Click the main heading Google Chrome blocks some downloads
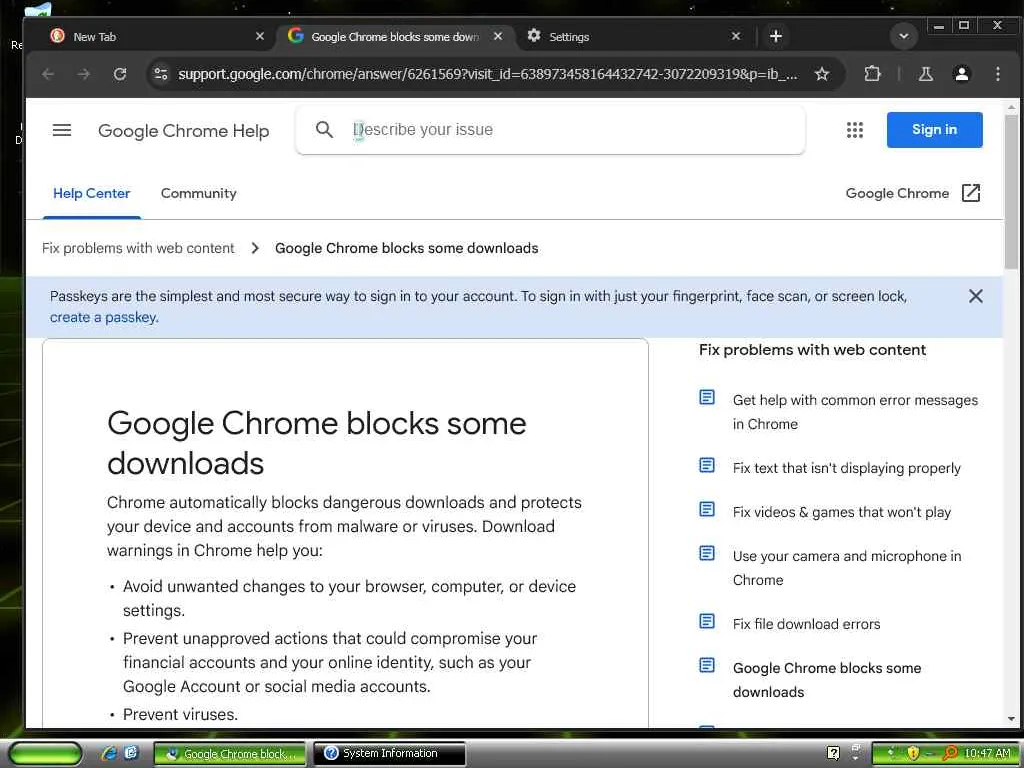The image size is (1024, 768). pos(317,443)
